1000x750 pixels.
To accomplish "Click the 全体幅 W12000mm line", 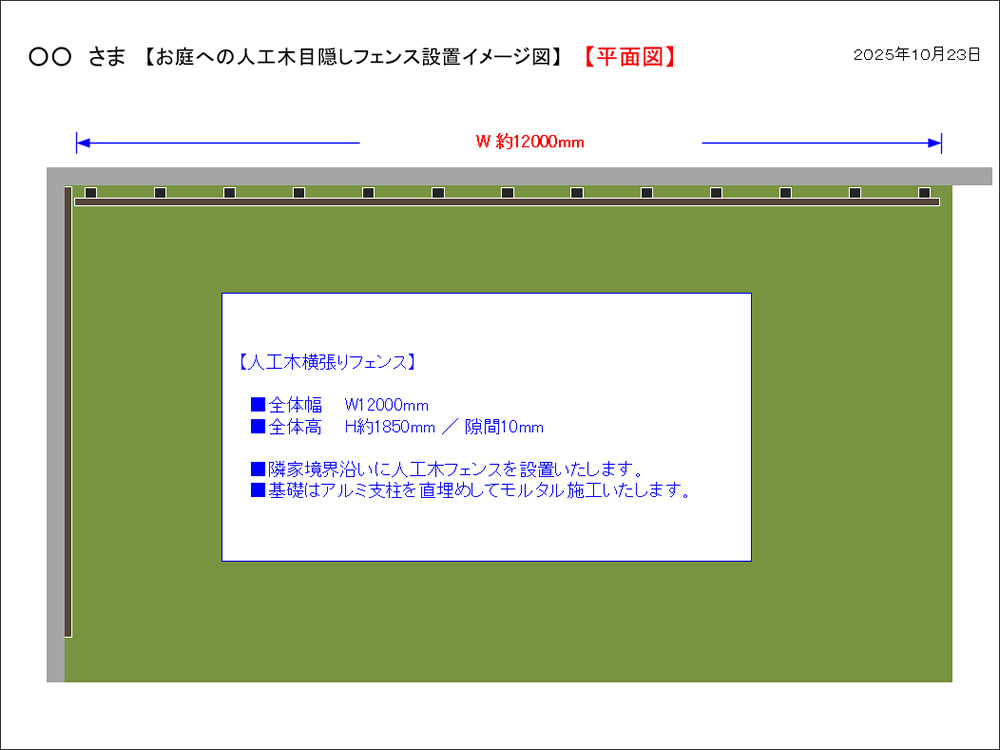I will point(339,405).
